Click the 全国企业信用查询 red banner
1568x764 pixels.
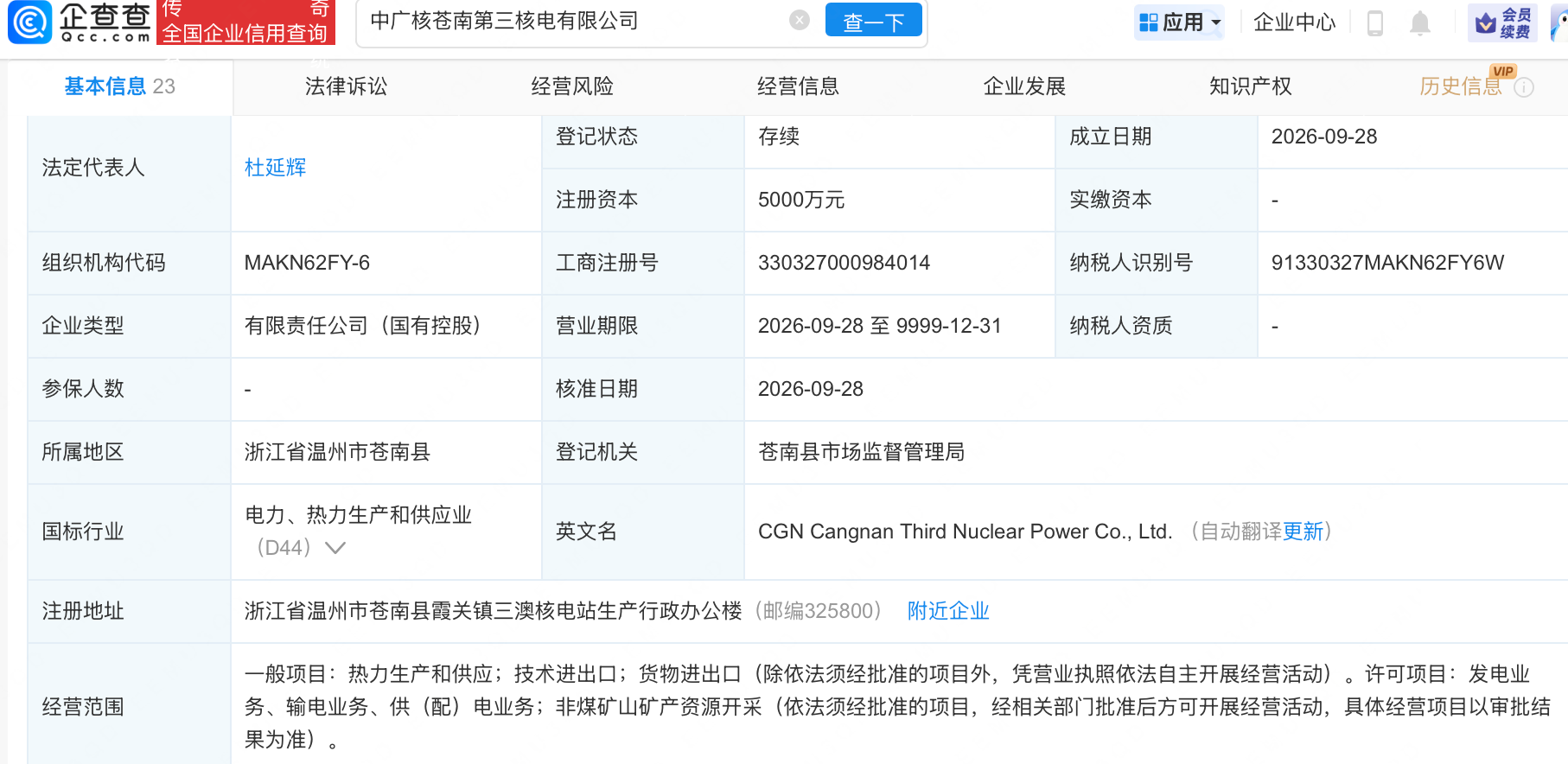(x=245, y=22)
